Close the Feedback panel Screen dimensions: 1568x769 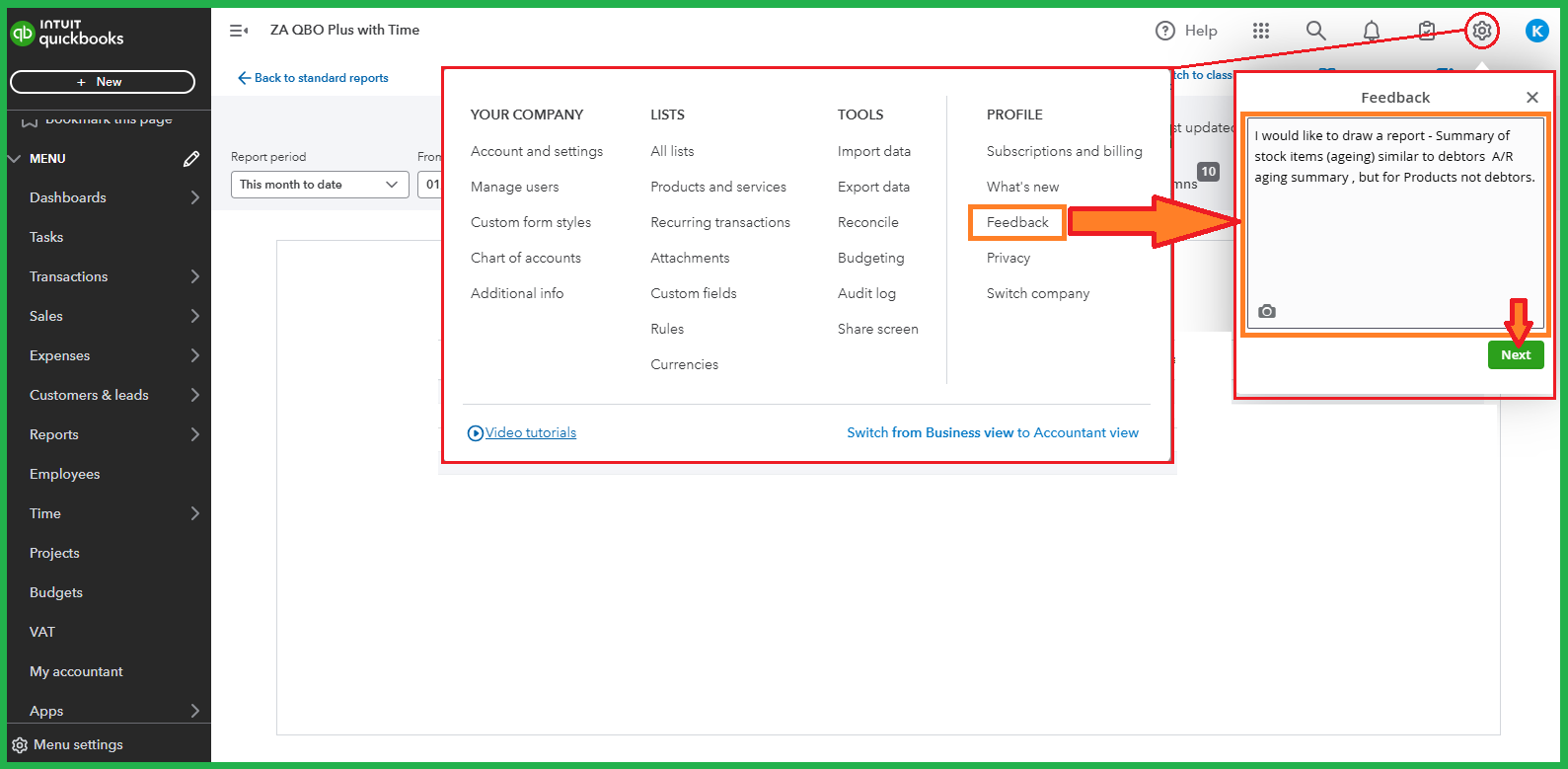point(1532,97)
